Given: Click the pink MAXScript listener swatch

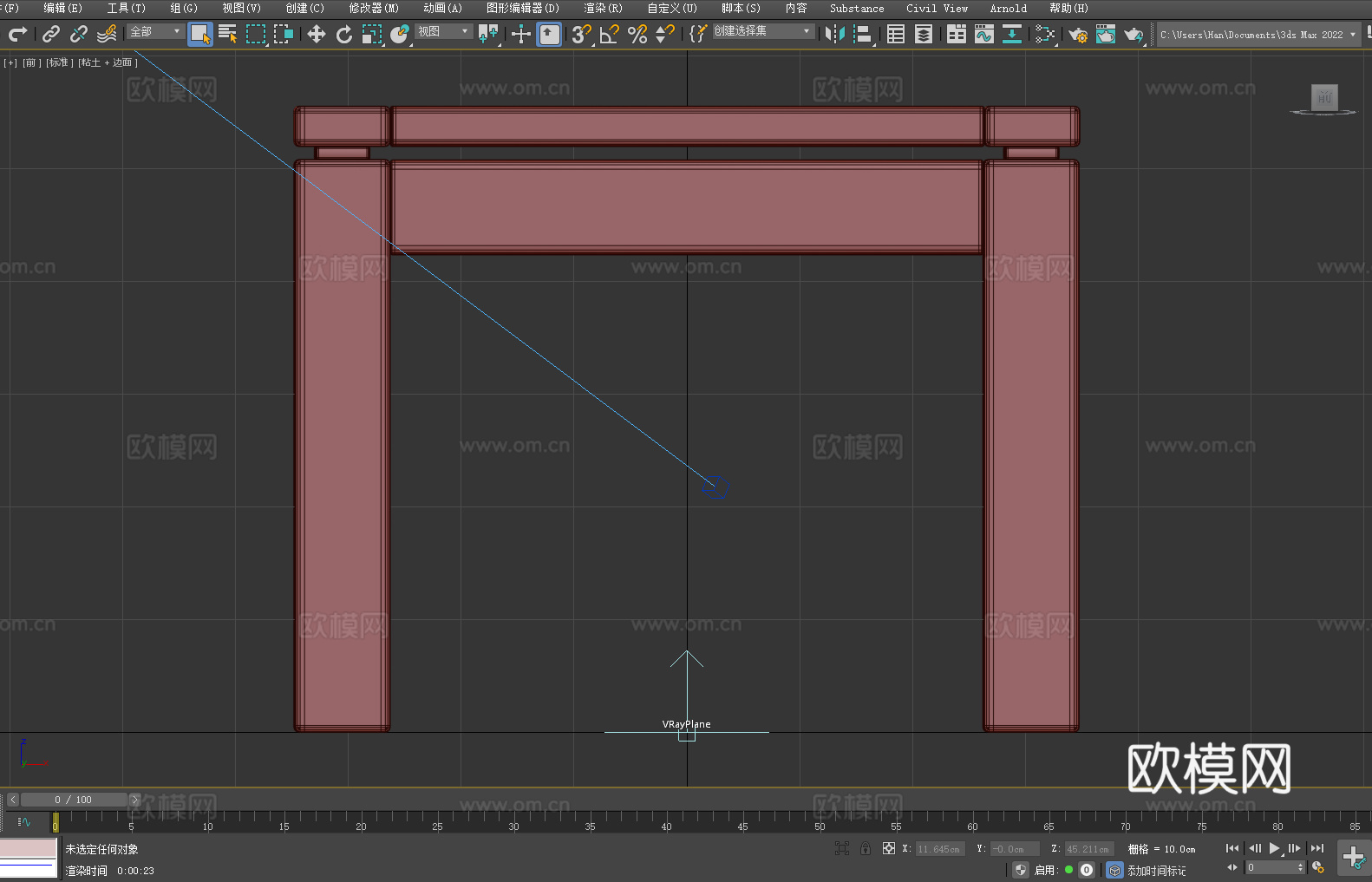Looking at the screenshot, I should 29,848.
